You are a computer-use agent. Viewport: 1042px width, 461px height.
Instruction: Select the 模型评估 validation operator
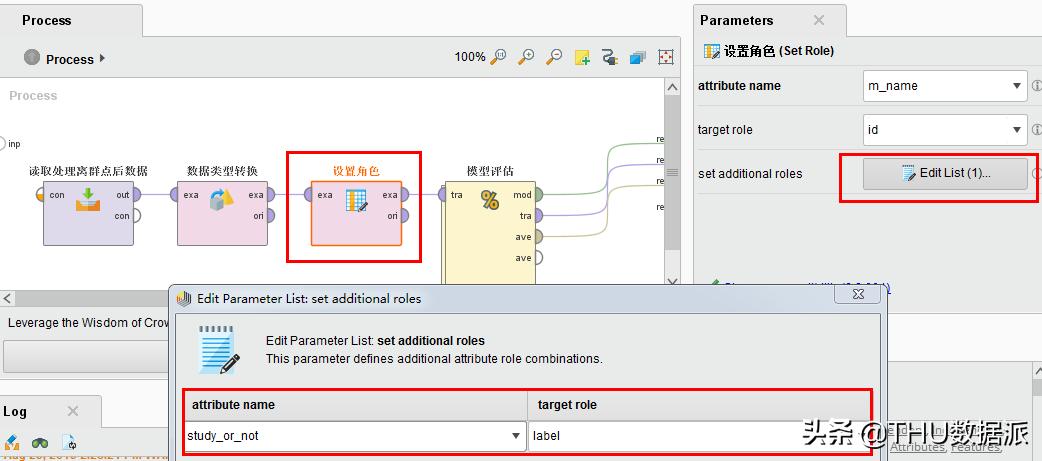(490, 232)
